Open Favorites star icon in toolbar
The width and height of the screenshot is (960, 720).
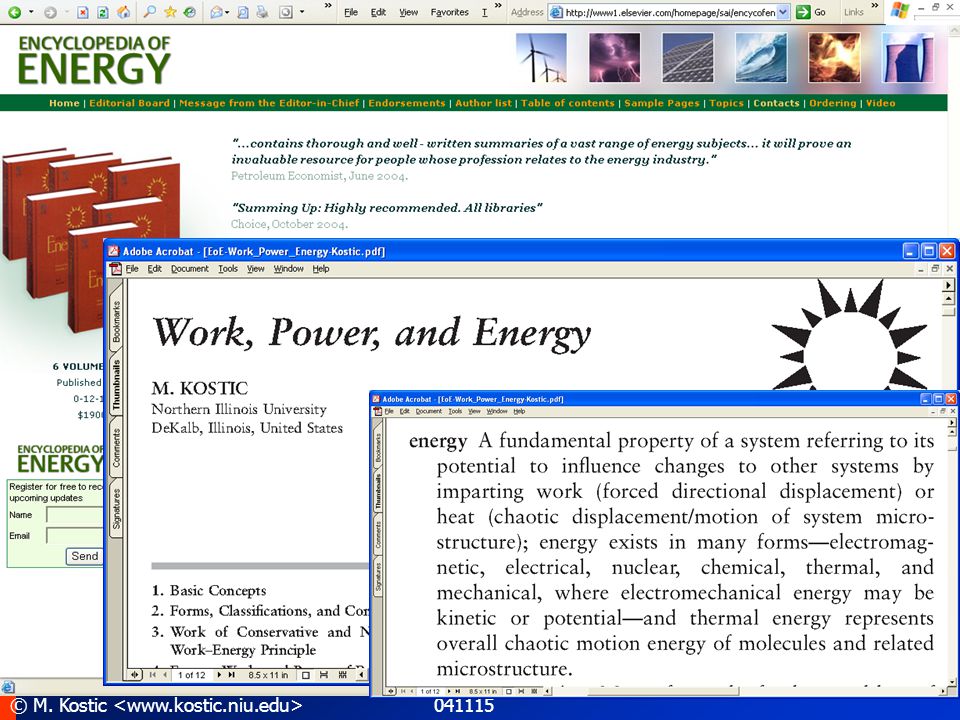[170, 12]
